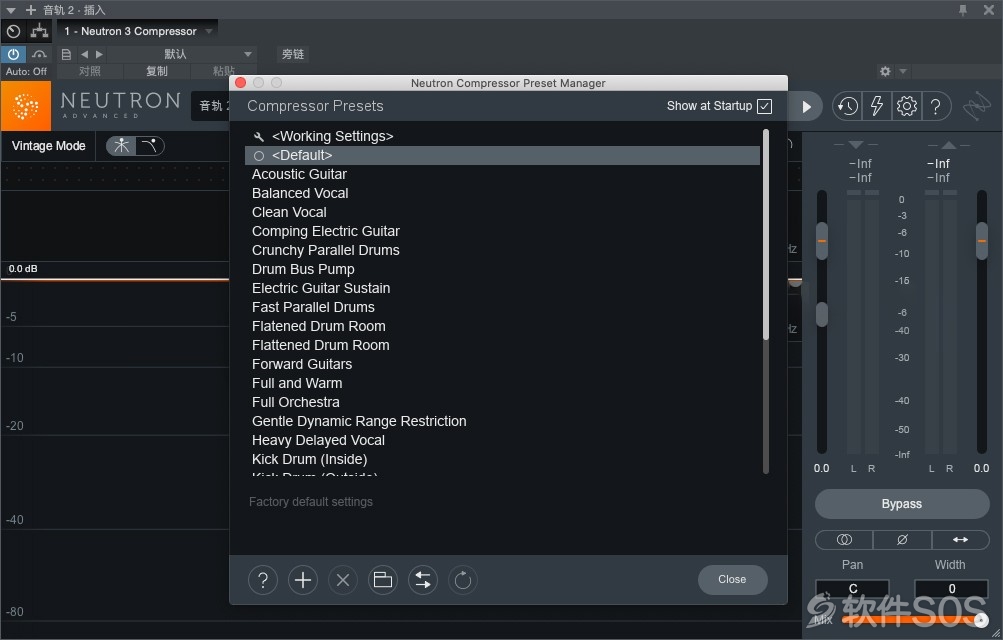Viewport: 1003px width, 640px height.
Task: Select the <Default> radio circle
Action: click(x=259, y=155)
